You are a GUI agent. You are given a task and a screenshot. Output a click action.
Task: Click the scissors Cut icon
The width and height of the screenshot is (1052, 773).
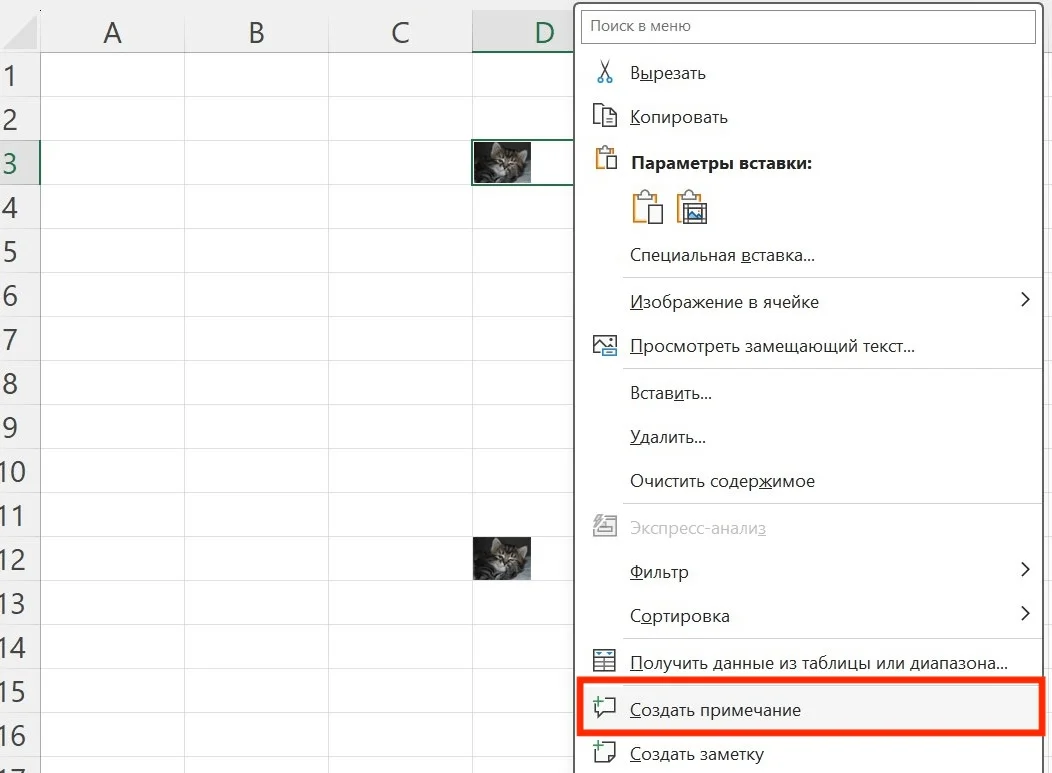pyautogui.click(x=604, y=72)
